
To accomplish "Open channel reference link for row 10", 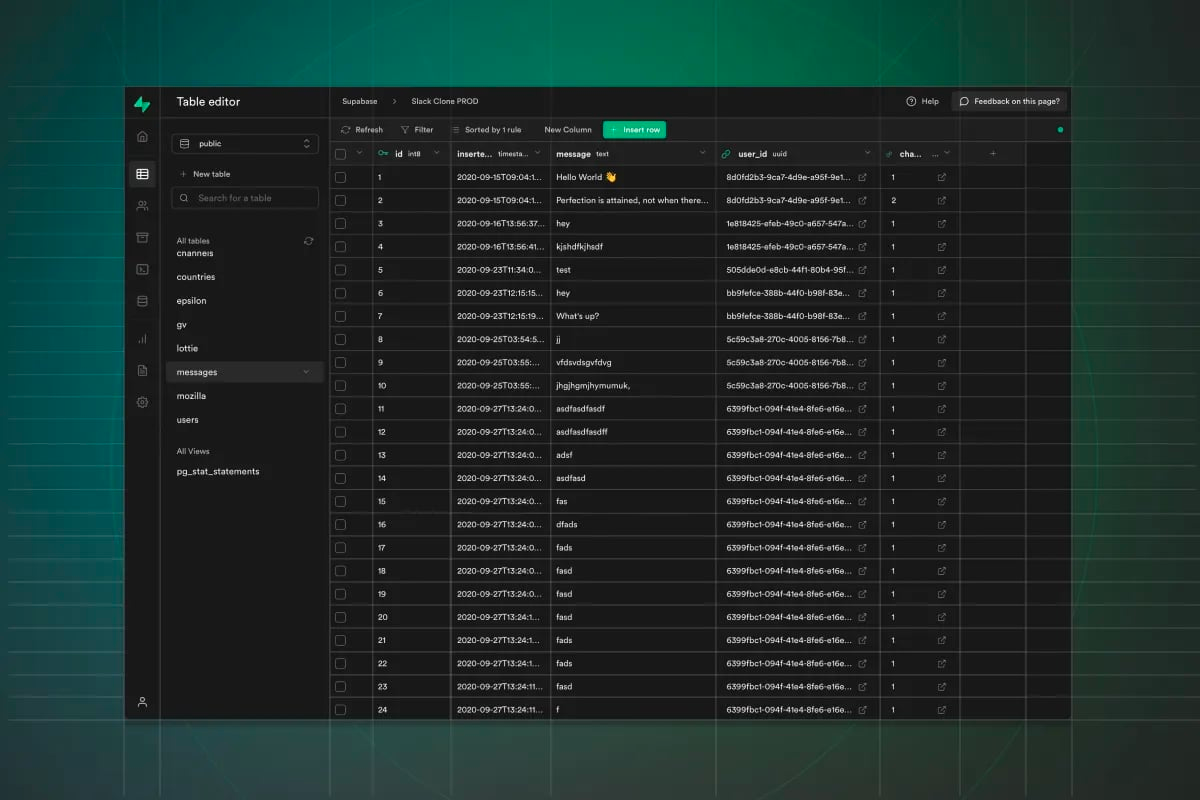I will pyautogui.click(x=942, y=386).
